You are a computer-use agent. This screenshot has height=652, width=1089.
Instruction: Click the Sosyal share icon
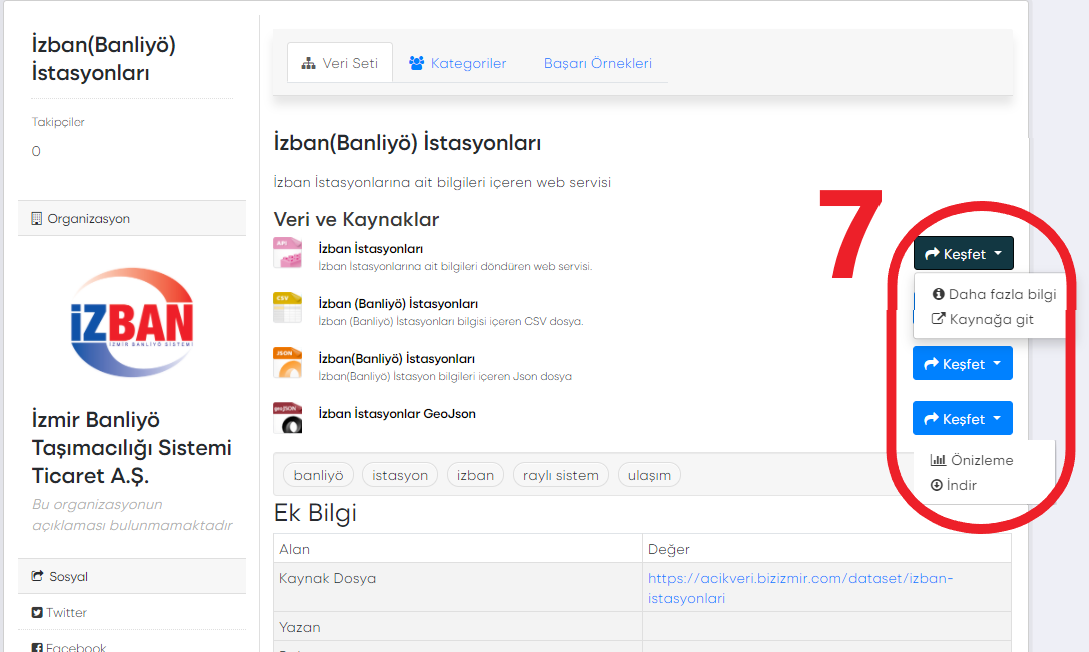(x=37, y=577)
